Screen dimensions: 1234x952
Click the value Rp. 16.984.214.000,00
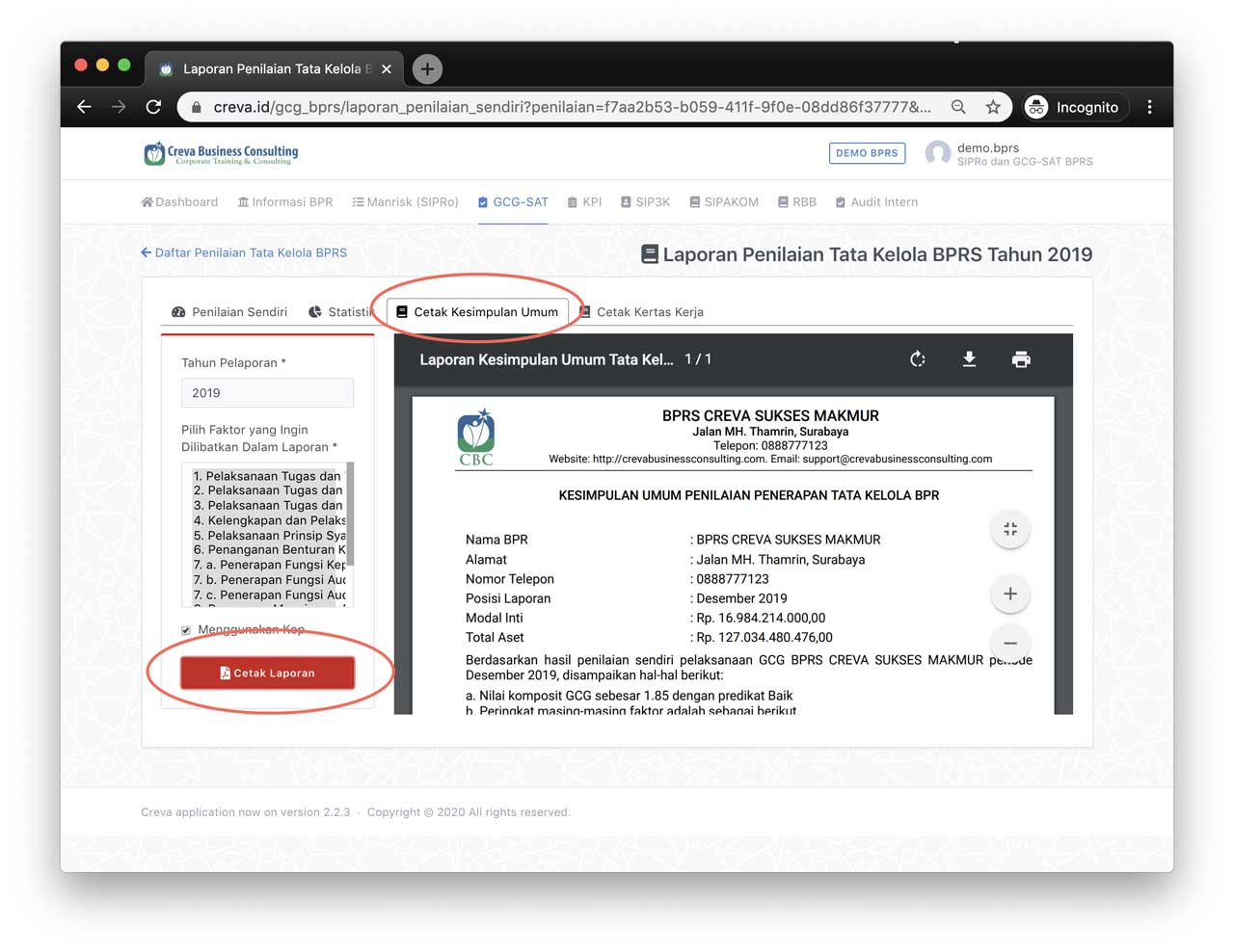click(762, 618)
